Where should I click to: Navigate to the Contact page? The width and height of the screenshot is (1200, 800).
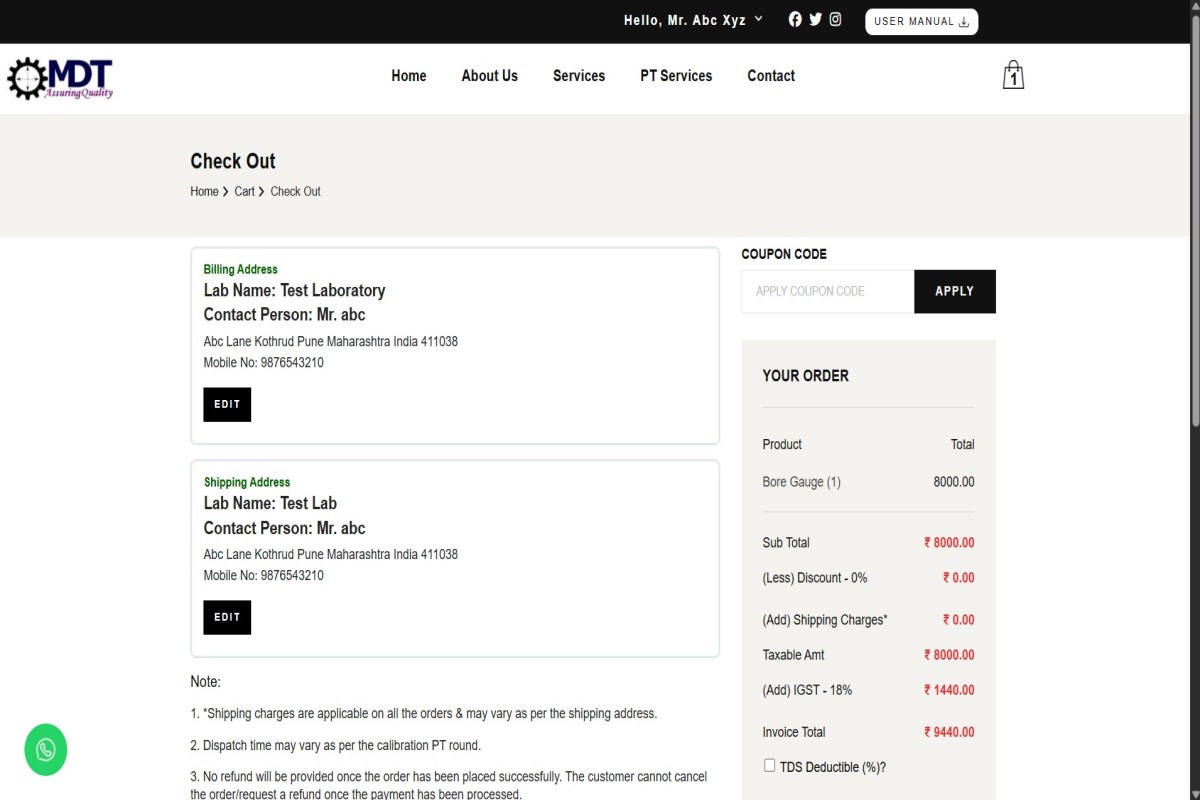(771, 76)
